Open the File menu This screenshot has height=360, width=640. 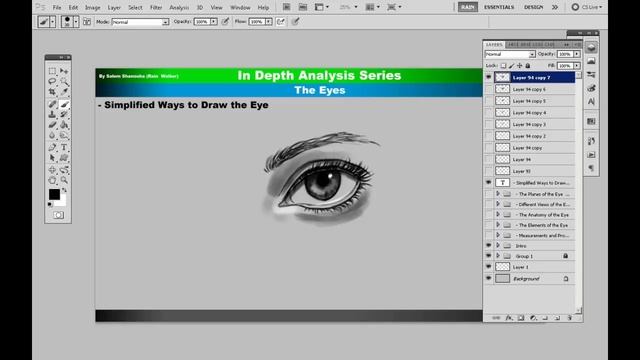57,7
